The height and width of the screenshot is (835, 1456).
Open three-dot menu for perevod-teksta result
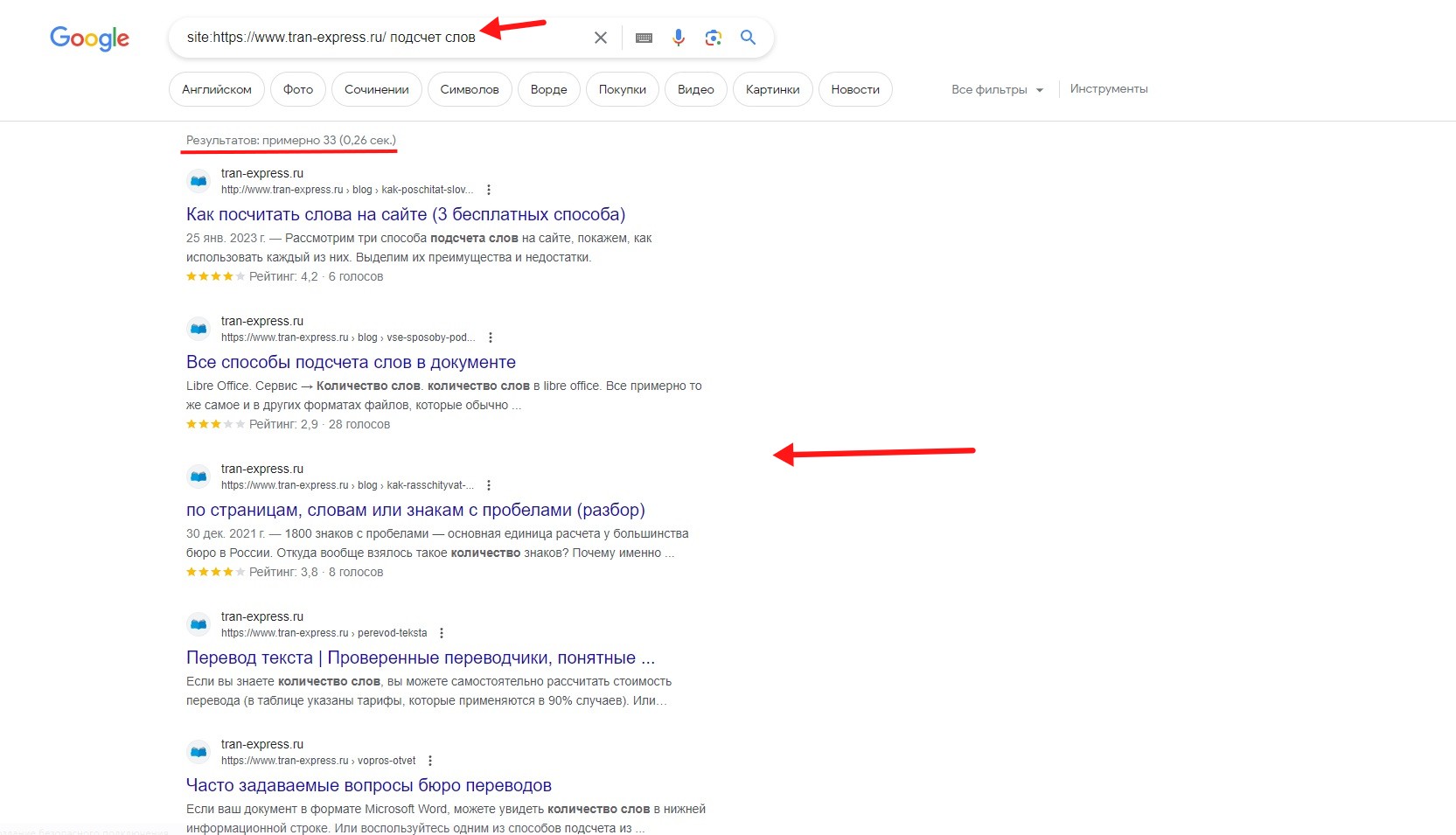(x=442, y=633)
